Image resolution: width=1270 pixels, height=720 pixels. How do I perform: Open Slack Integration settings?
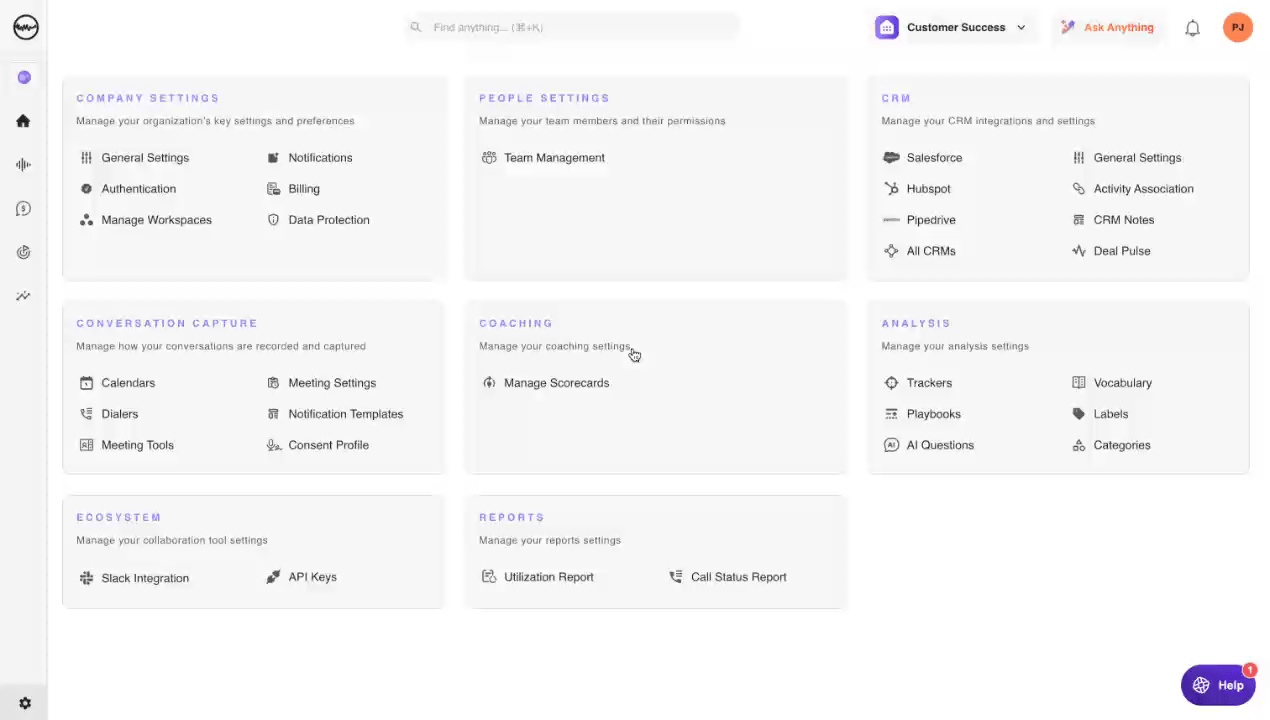tap(144, 578)
